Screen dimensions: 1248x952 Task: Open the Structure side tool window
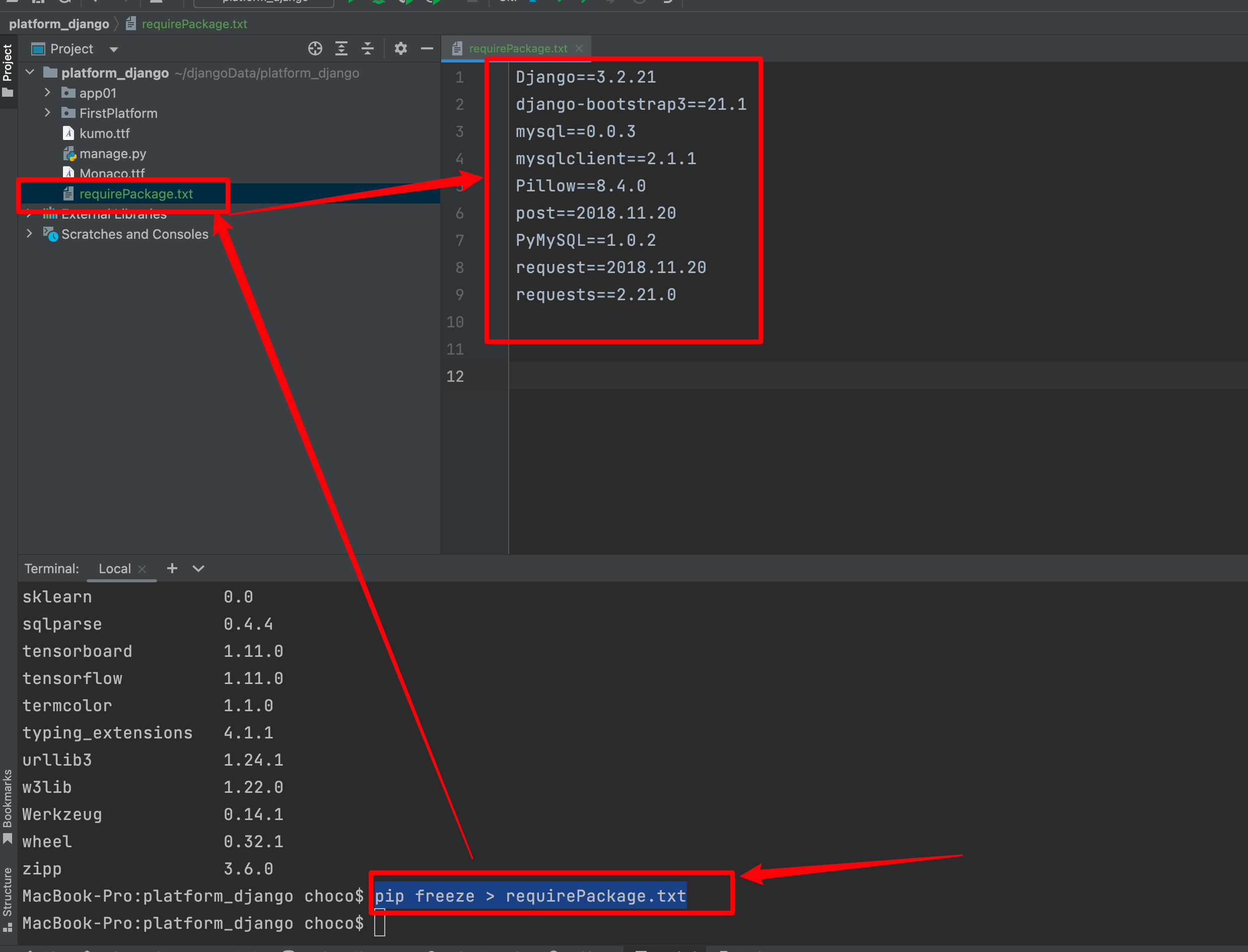coord(8,899)
